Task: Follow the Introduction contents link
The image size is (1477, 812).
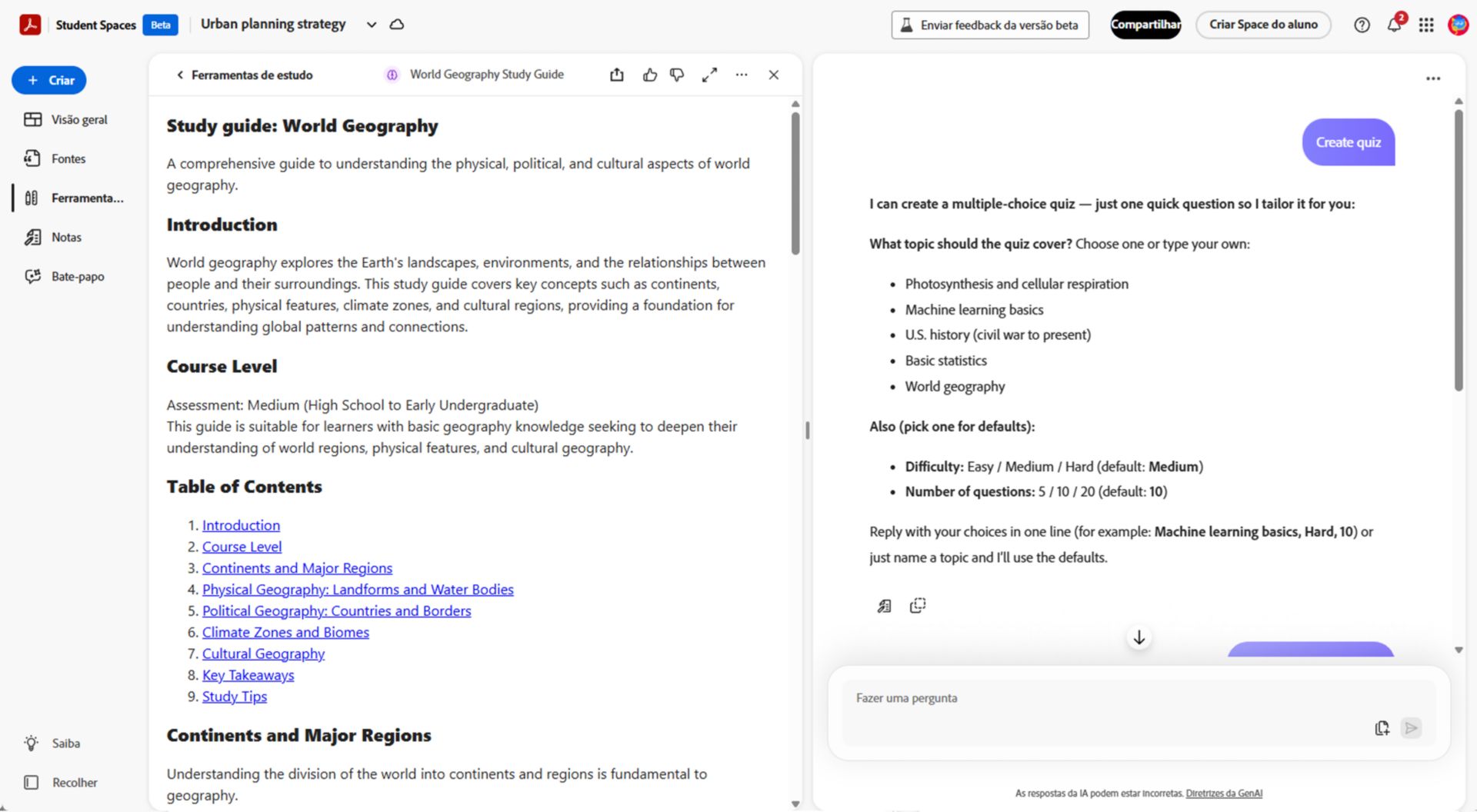Action: click(x=241, y=525)
